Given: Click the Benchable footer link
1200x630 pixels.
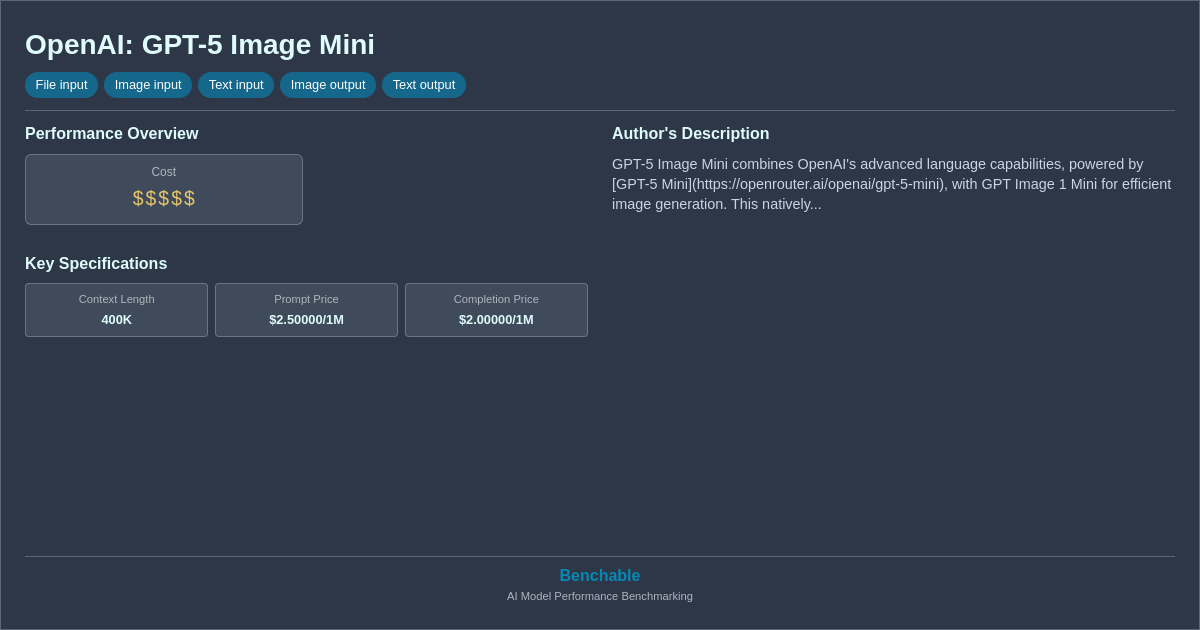Looking at the screenshot, I should [x=599, y=575].
